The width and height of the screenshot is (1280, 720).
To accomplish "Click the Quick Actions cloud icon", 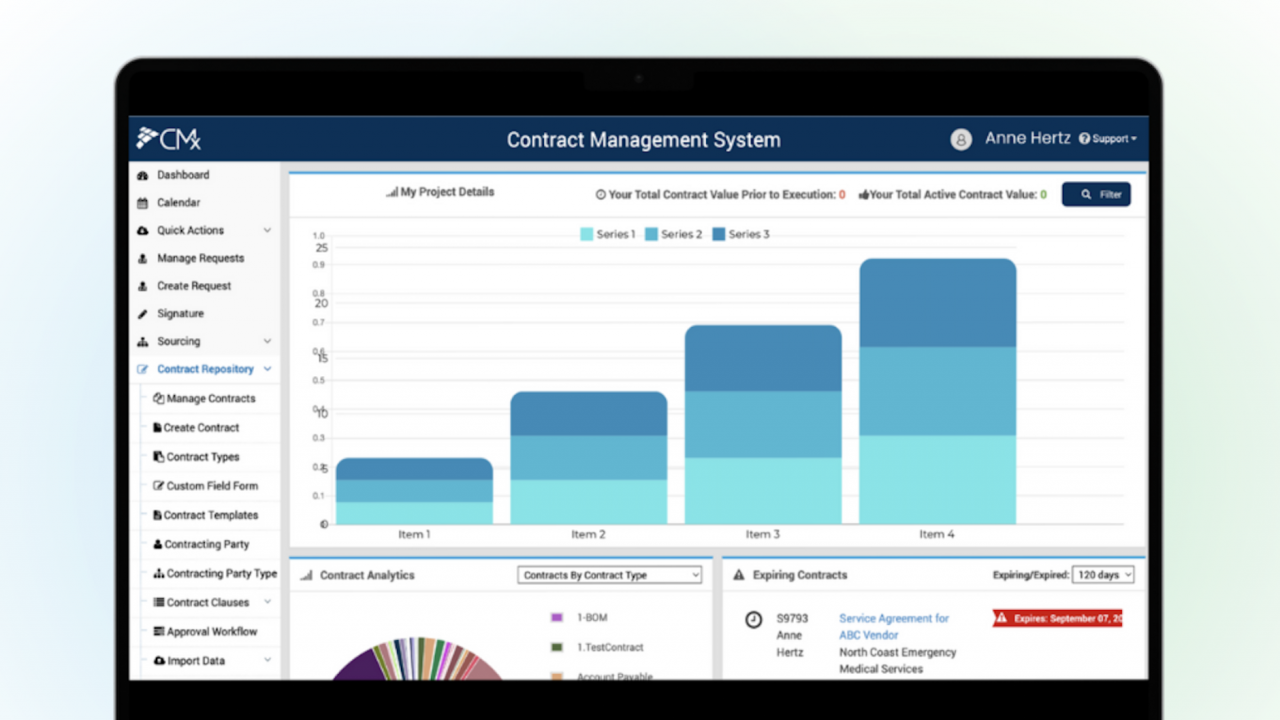I will (142, 230).
